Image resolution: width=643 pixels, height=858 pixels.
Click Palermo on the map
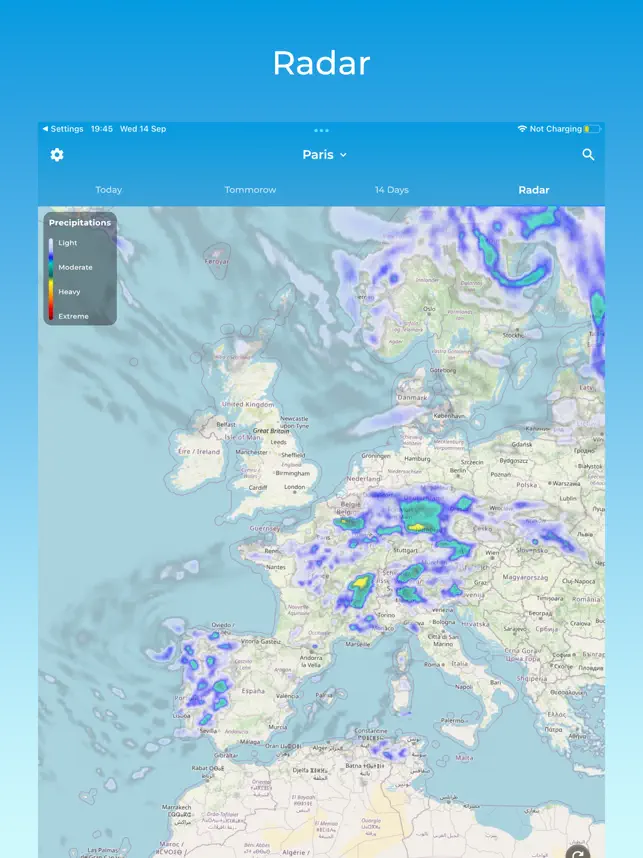(452, 721)
